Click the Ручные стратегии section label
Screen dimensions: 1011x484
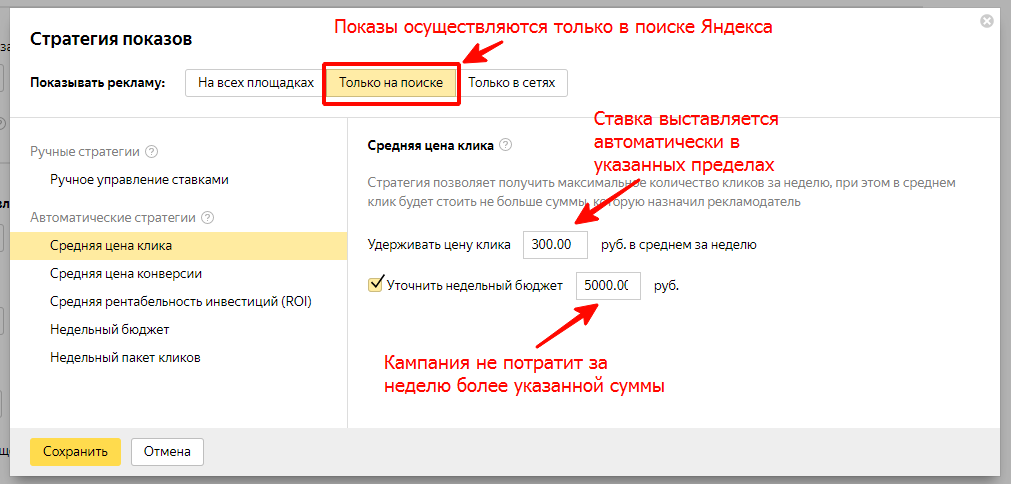coord(85,152)
